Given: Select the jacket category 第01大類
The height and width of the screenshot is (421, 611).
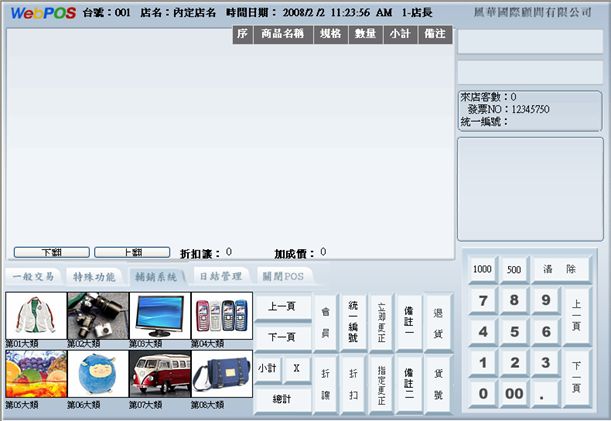Looking at the screenshot, I should pyautogui.click(x=36, y=316).
